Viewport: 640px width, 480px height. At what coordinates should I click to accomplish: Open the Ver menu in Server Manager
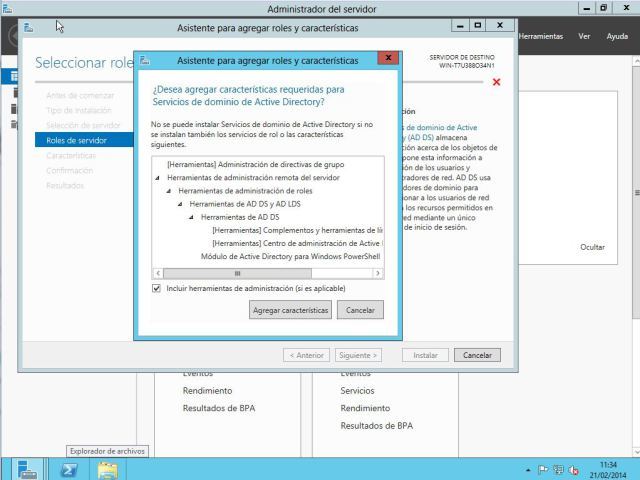[x=584, y=36]
